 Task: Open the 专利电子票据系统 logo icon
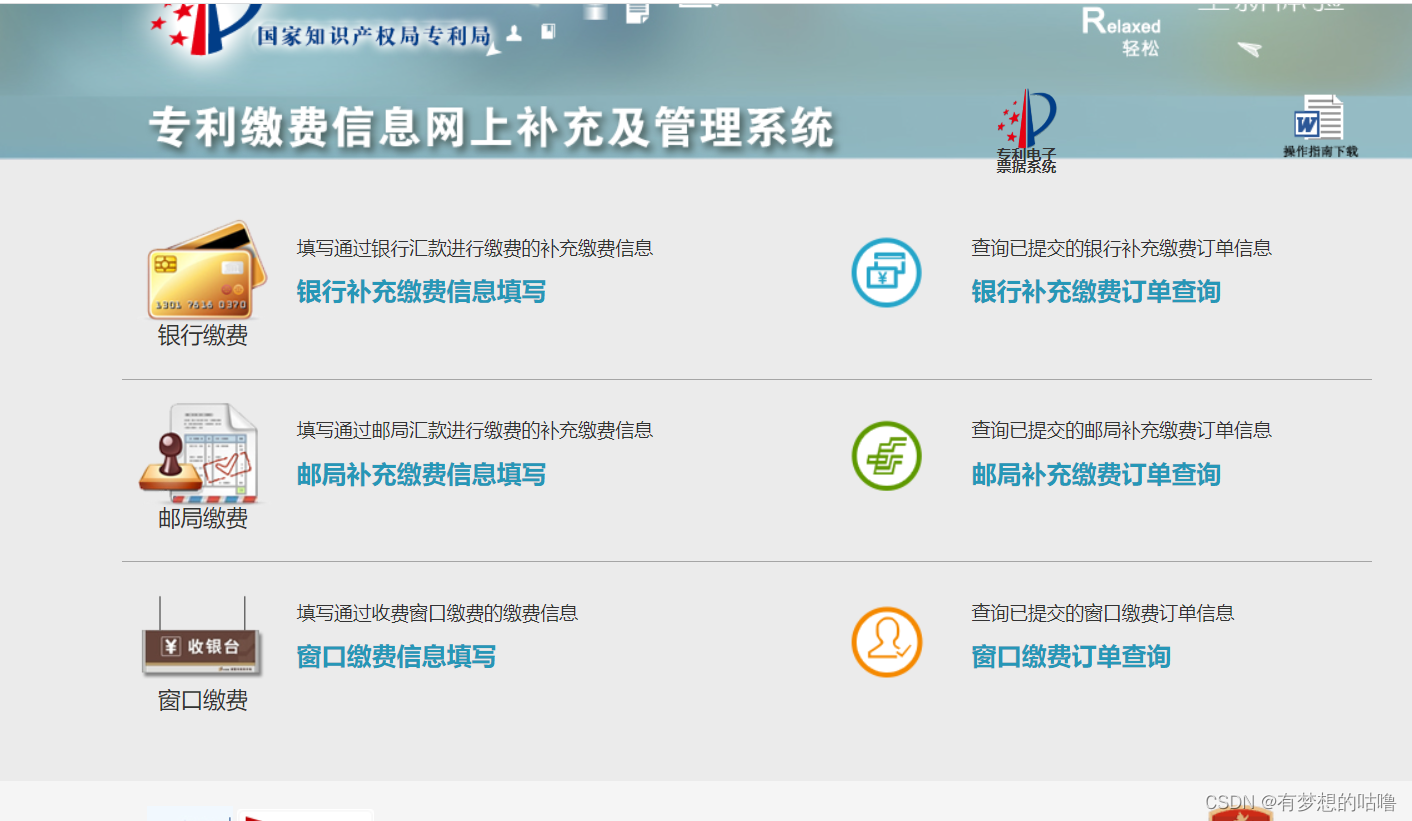coord(1026,131)
